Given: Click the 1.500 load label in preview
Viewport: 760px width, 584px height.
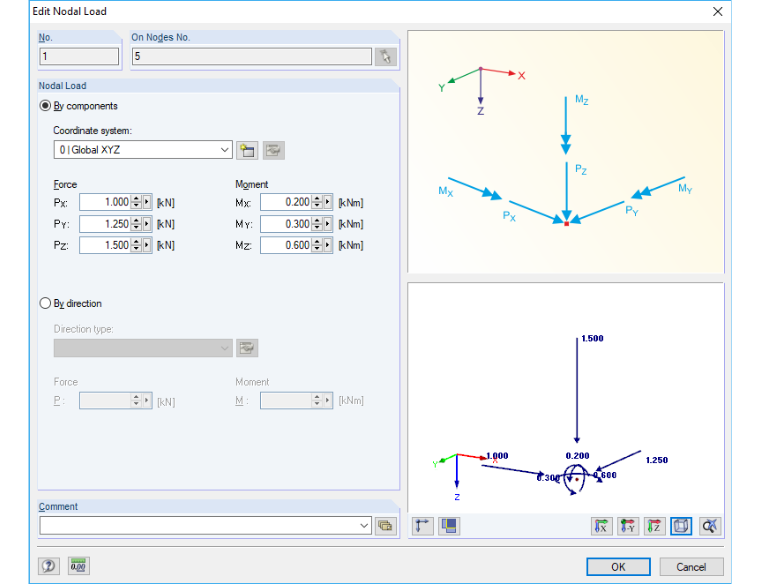Looking at the screenshot, I should [592, 338].
